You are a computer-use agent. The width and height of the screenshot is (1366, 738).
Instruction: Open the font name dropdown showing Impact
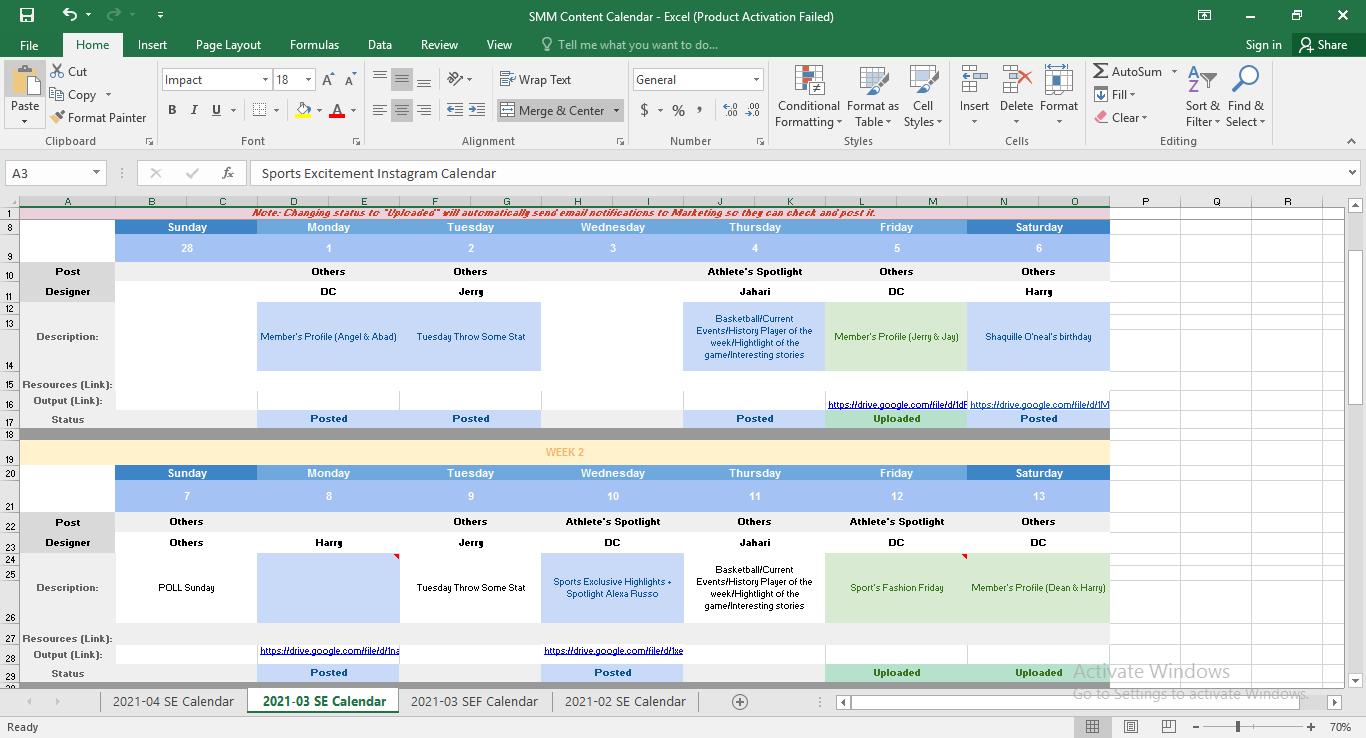265,80
